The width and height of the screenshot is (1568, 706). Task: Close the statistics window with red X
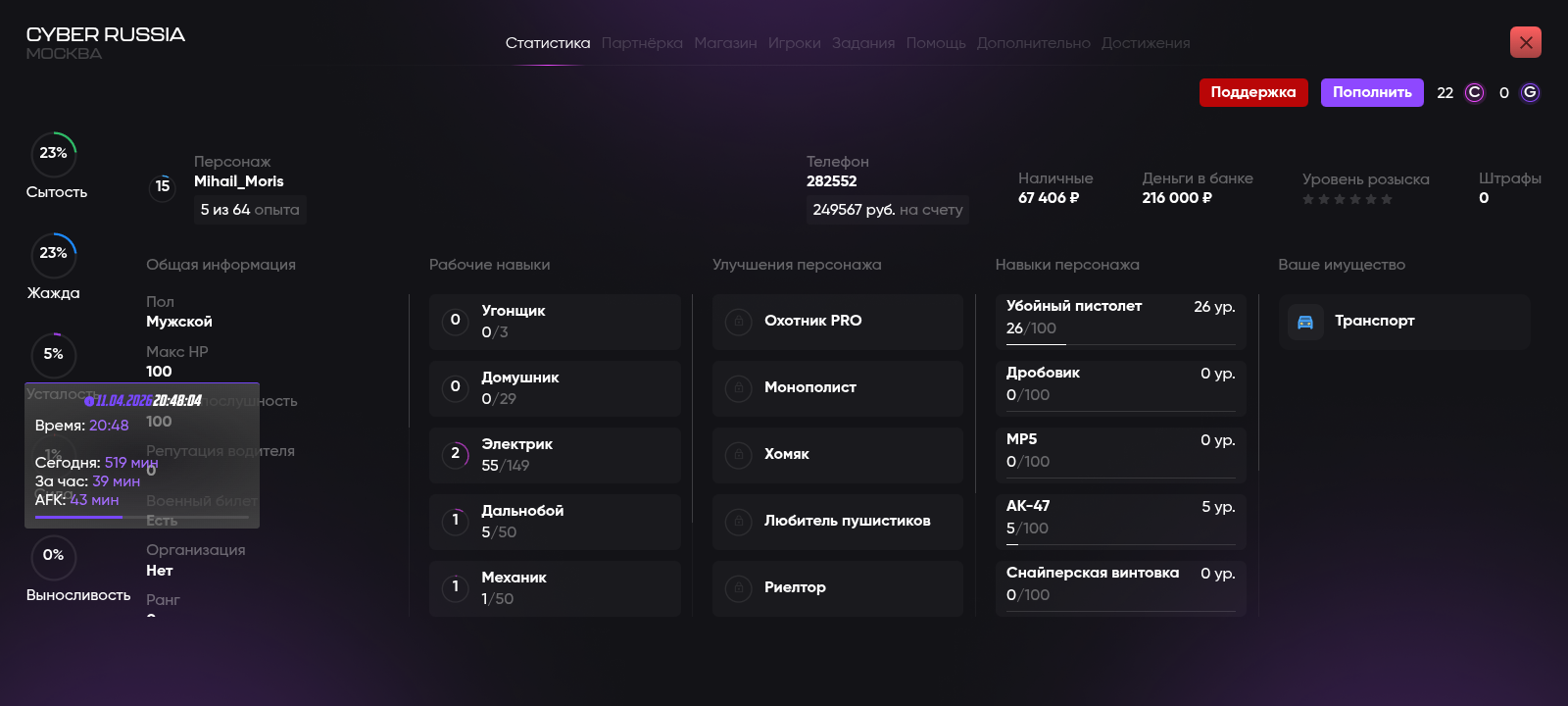pos(1525,42)
